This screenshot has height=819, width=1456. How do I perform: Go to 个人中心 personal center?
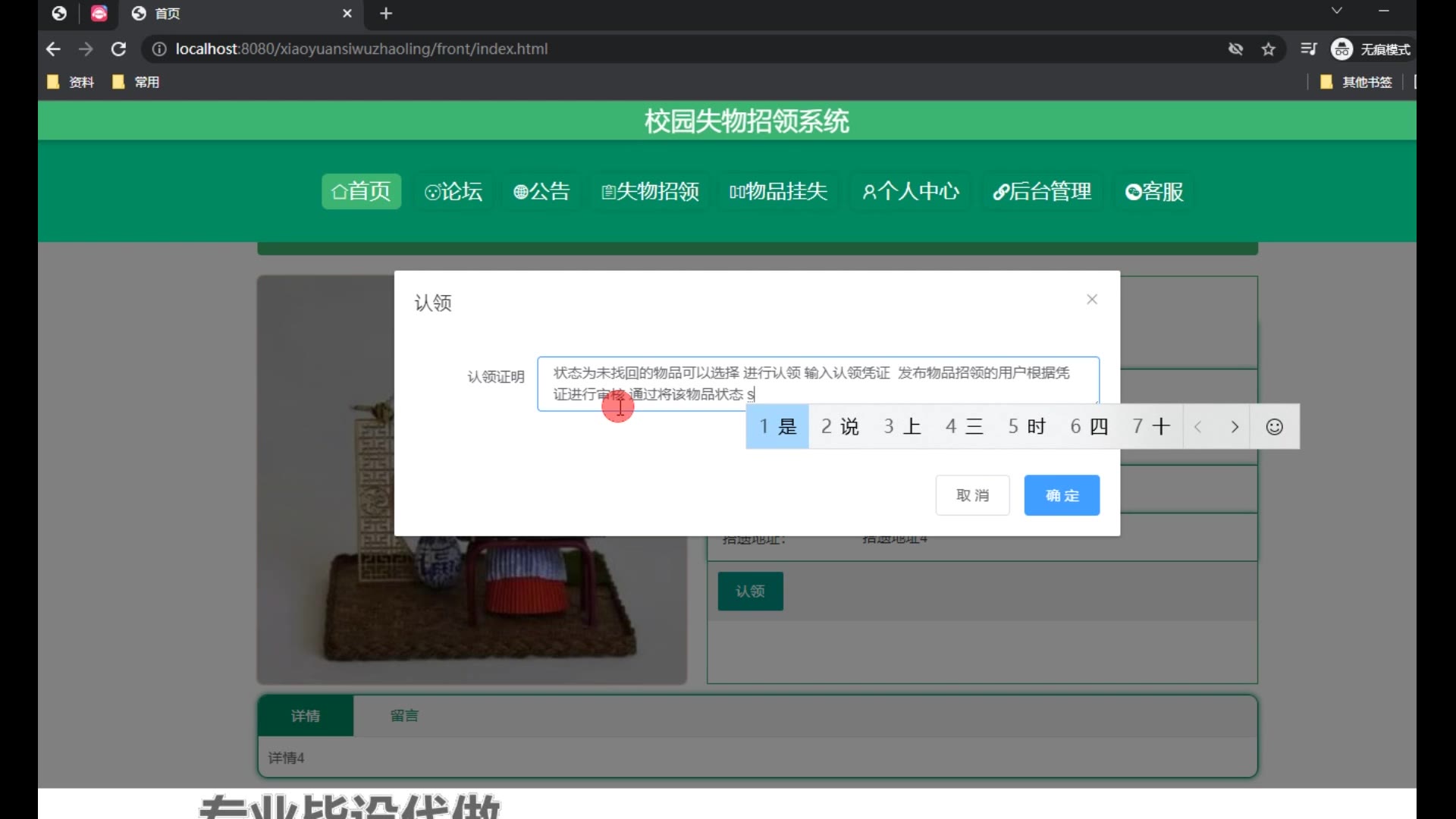911,191
